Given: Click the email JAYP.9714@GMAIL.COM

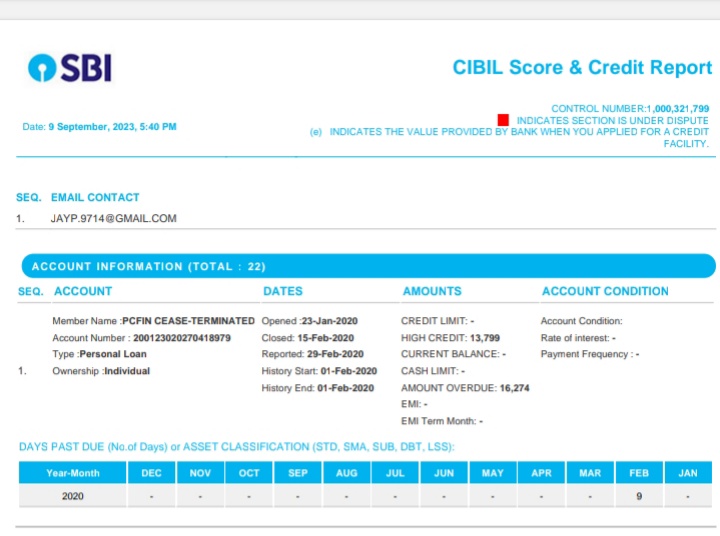Looking at the screenshot, I should [x=113, y=218].
